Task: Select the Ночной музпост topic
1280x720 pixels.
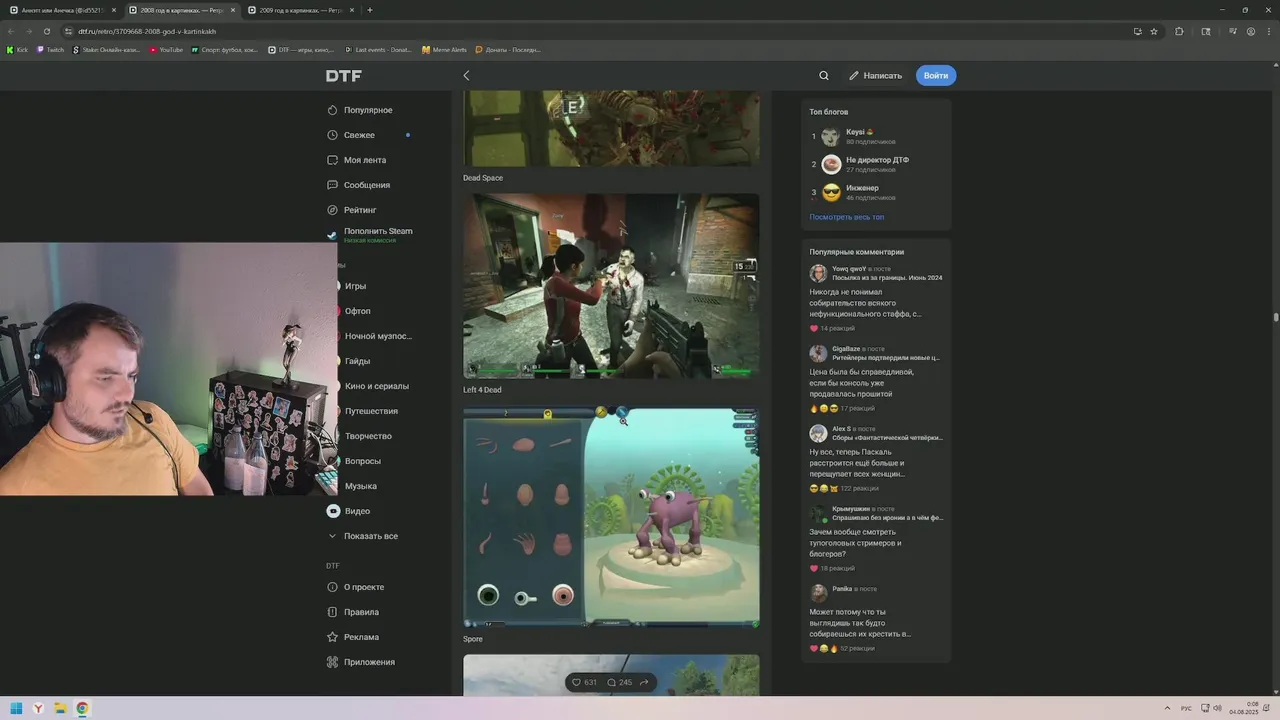Action: [378, 336]
